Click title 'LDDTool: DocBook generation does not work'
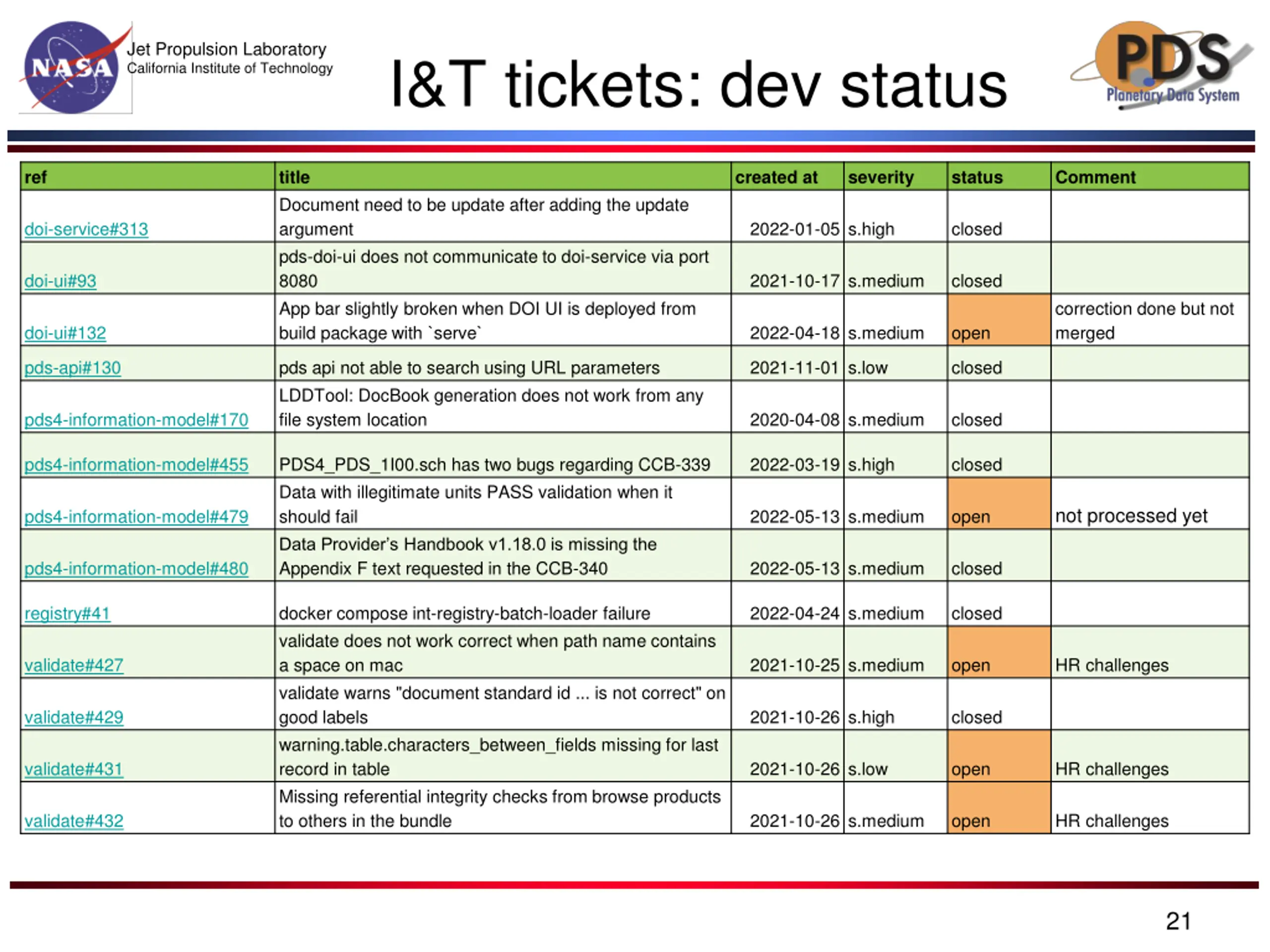The width and height of the screenshot is (1270, 952). [x=491, y=408]
